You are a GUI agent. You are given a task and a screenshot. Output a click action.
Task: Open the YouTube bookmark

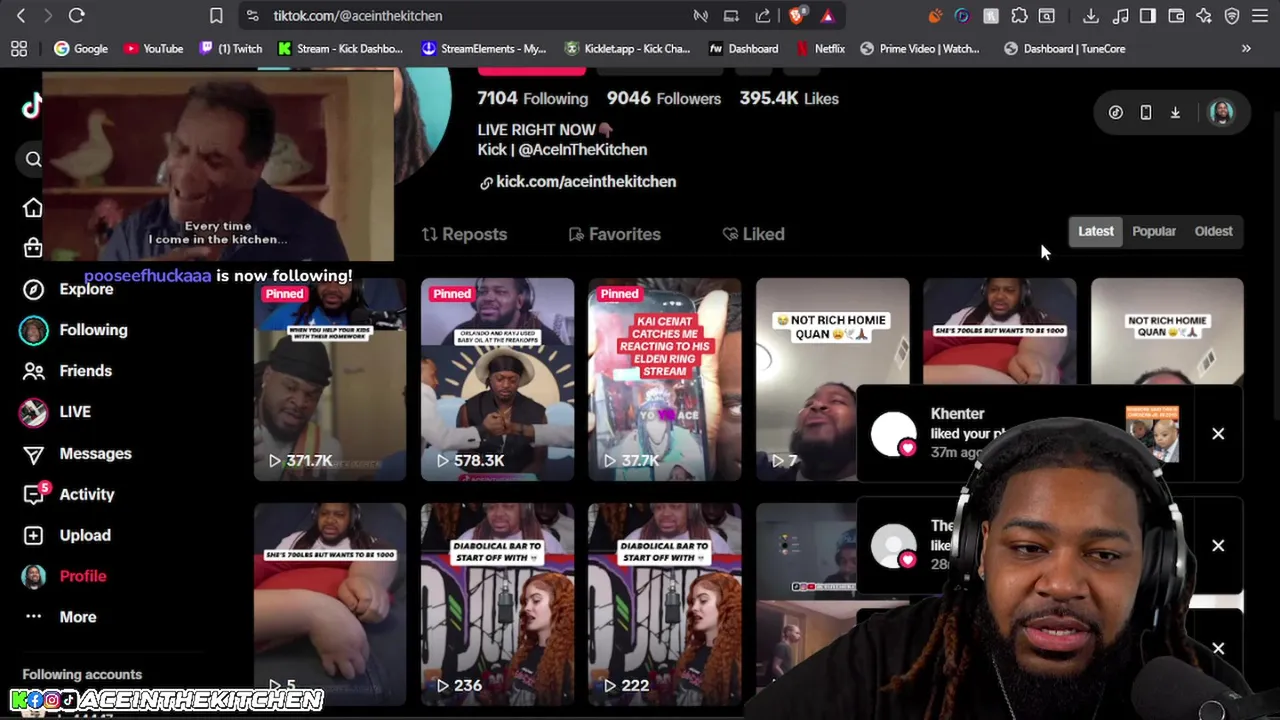click(x=153, y=48)
